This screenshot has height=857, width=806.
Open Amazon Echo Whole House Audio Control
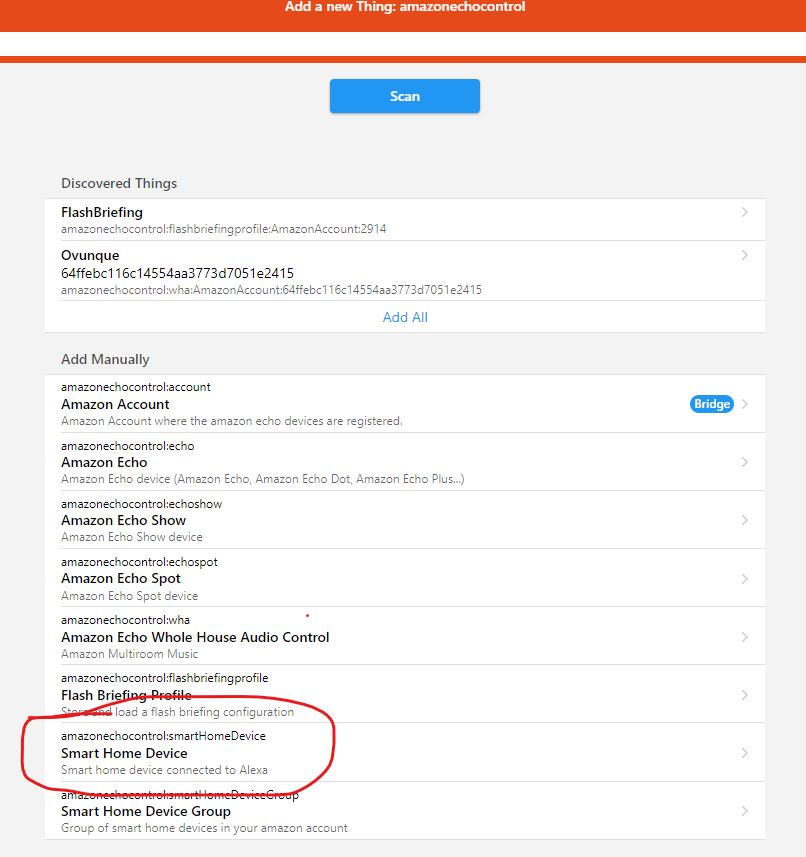point(195,637)
